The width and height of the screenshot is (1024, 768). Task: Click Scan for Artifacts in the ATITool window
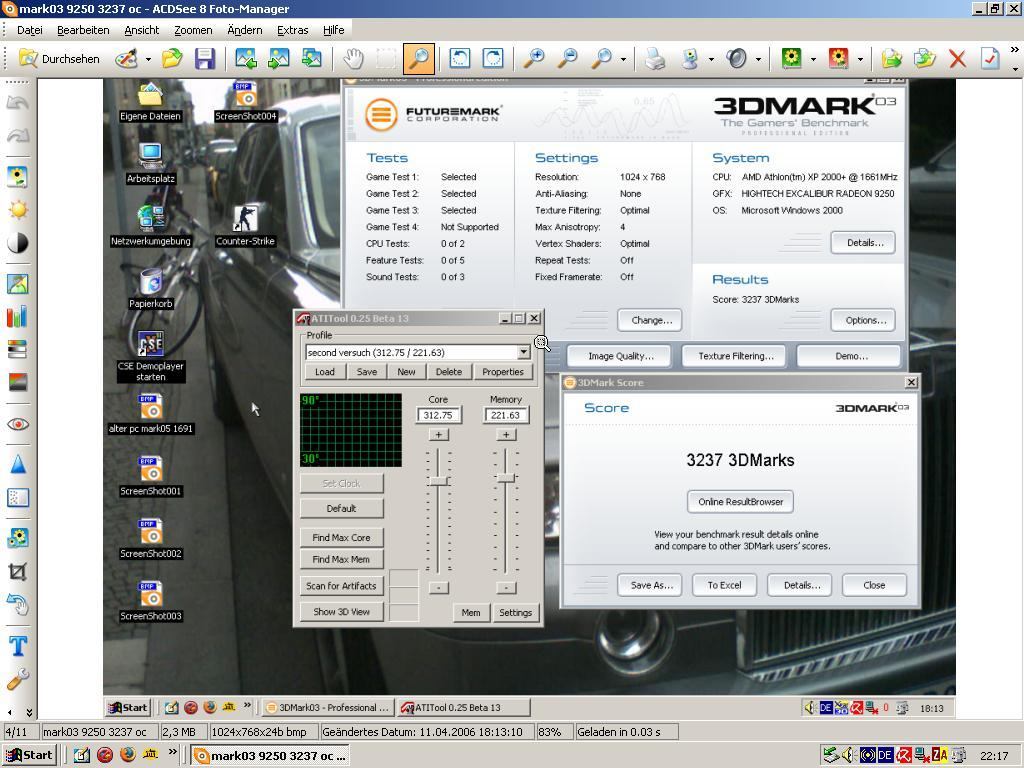pos(342,586)
